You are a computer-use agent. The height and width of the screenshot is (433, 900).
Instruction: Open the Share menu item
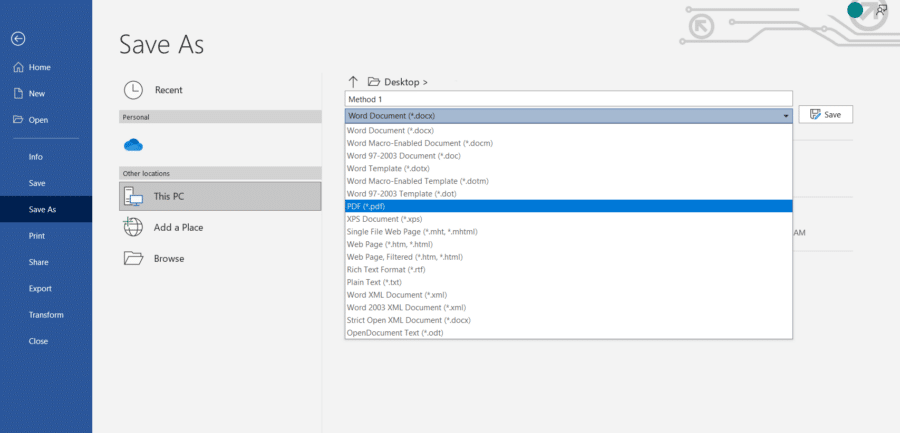click(x=38, y=262)
